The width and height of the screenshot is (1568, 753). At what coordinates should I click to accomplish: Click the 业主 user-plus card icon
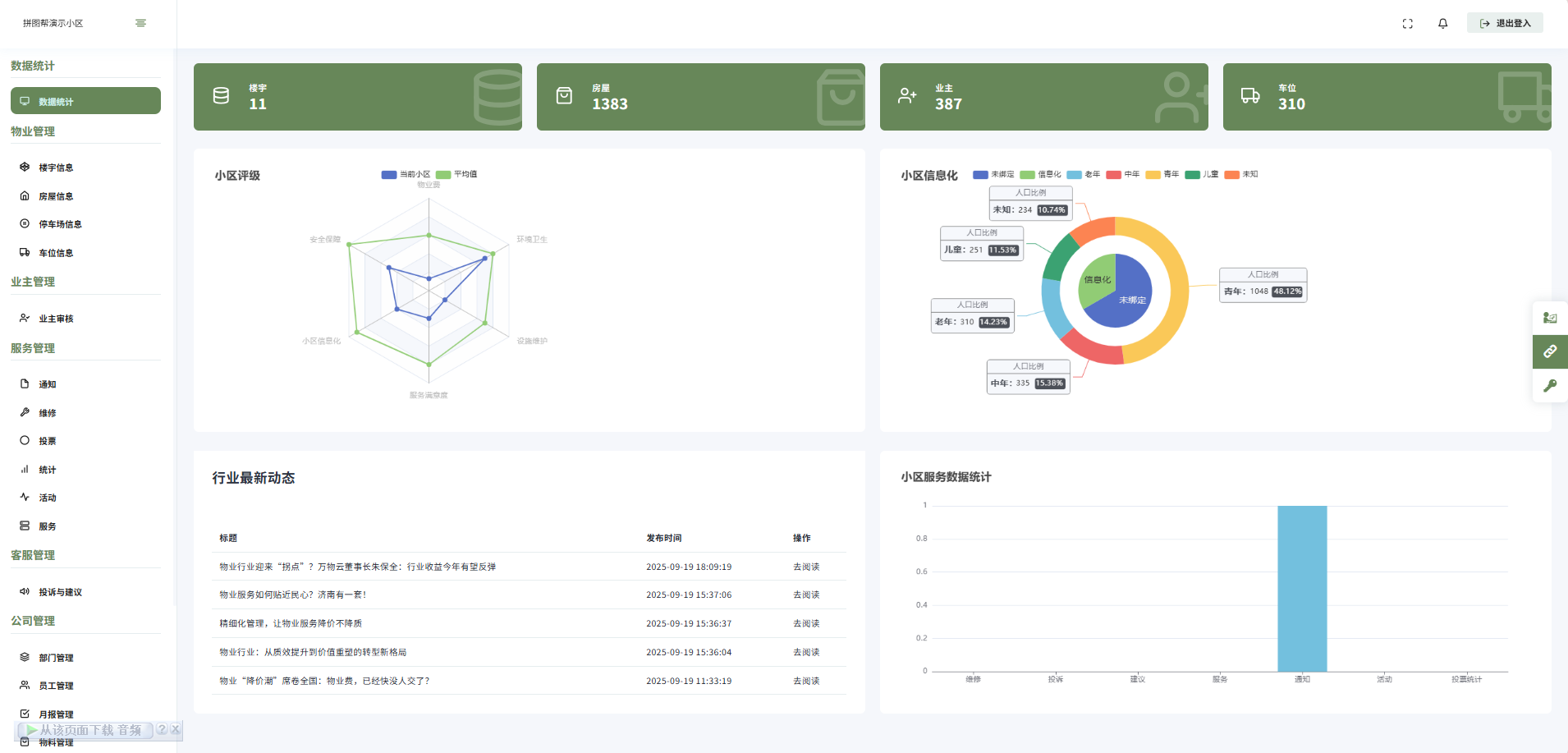pyautogui.click(x=906, y=96)
